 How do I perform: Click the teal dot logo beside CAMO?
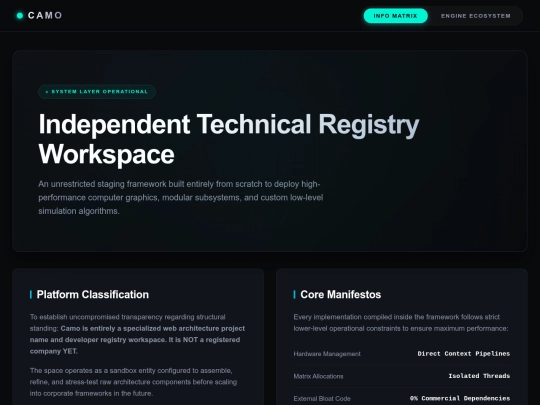coord(20,15)
